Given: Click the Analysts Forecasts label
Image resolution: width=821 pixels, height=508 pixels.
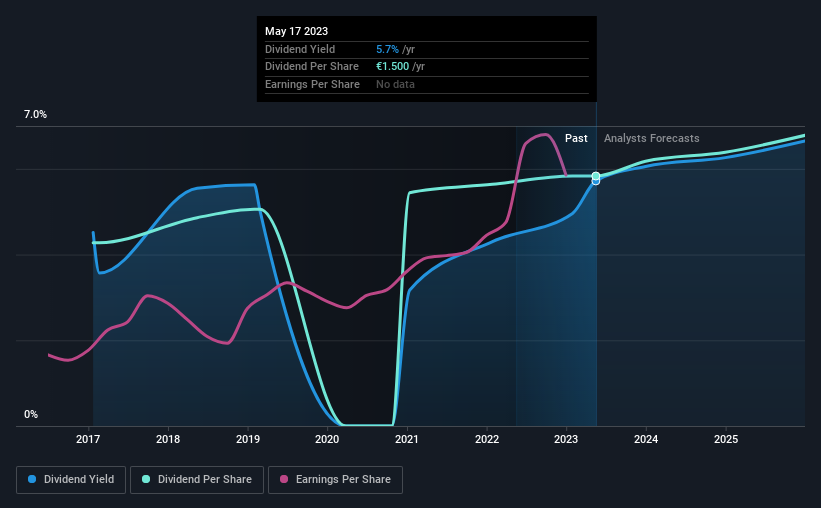Looking at the screenshot, I should click(651, 138).
